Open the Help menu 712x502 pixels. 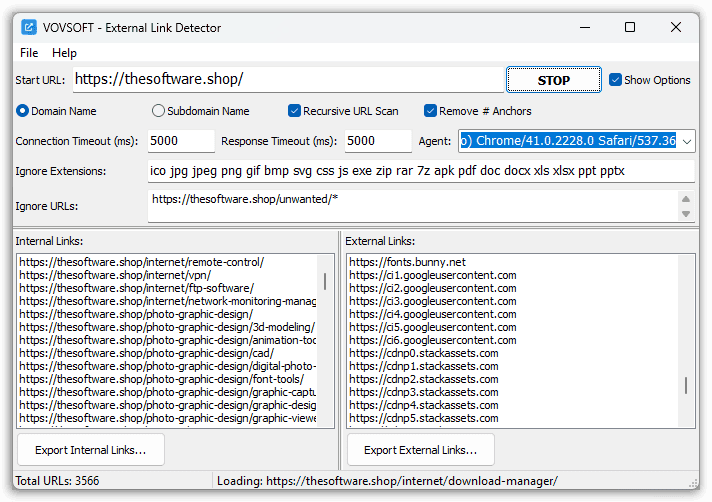point(64,53)
